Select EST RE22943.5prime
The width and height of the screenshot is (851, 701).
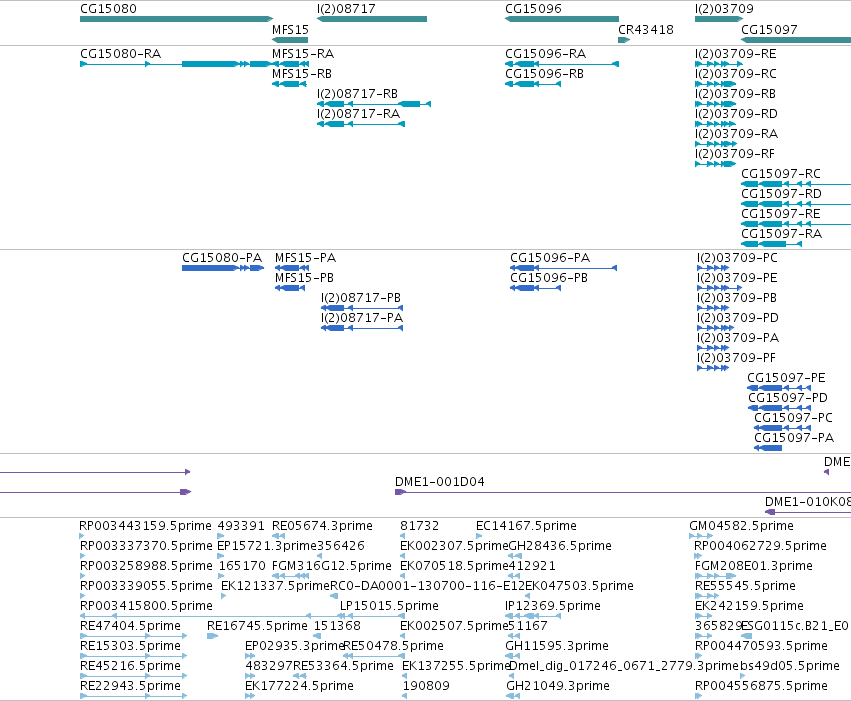click(130, 686)
